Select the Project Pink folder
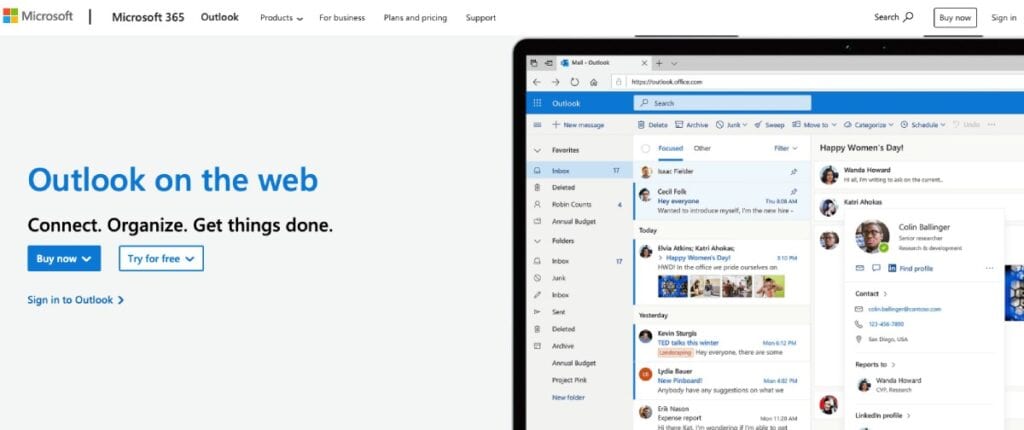The height and width of the screenshot is (430, 1024). 569,380
